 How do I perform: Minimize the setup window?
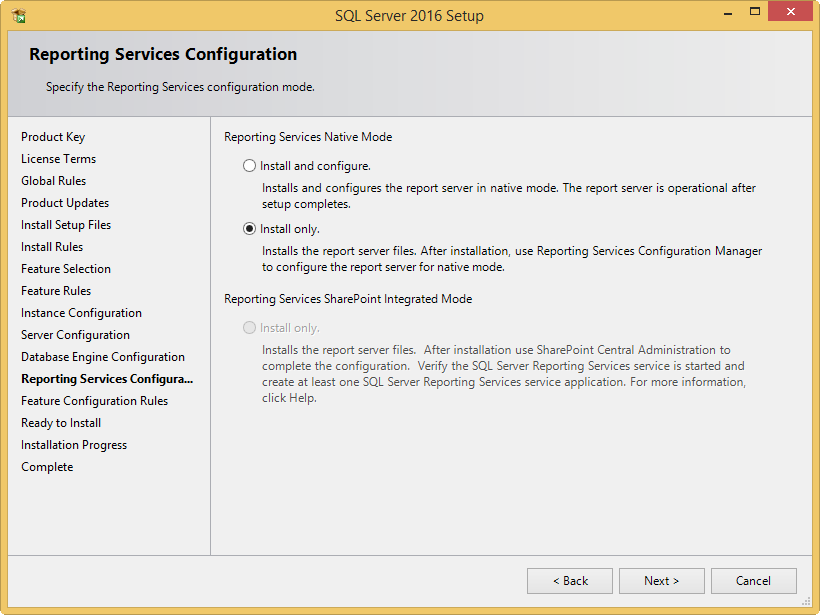coord(727,12)
